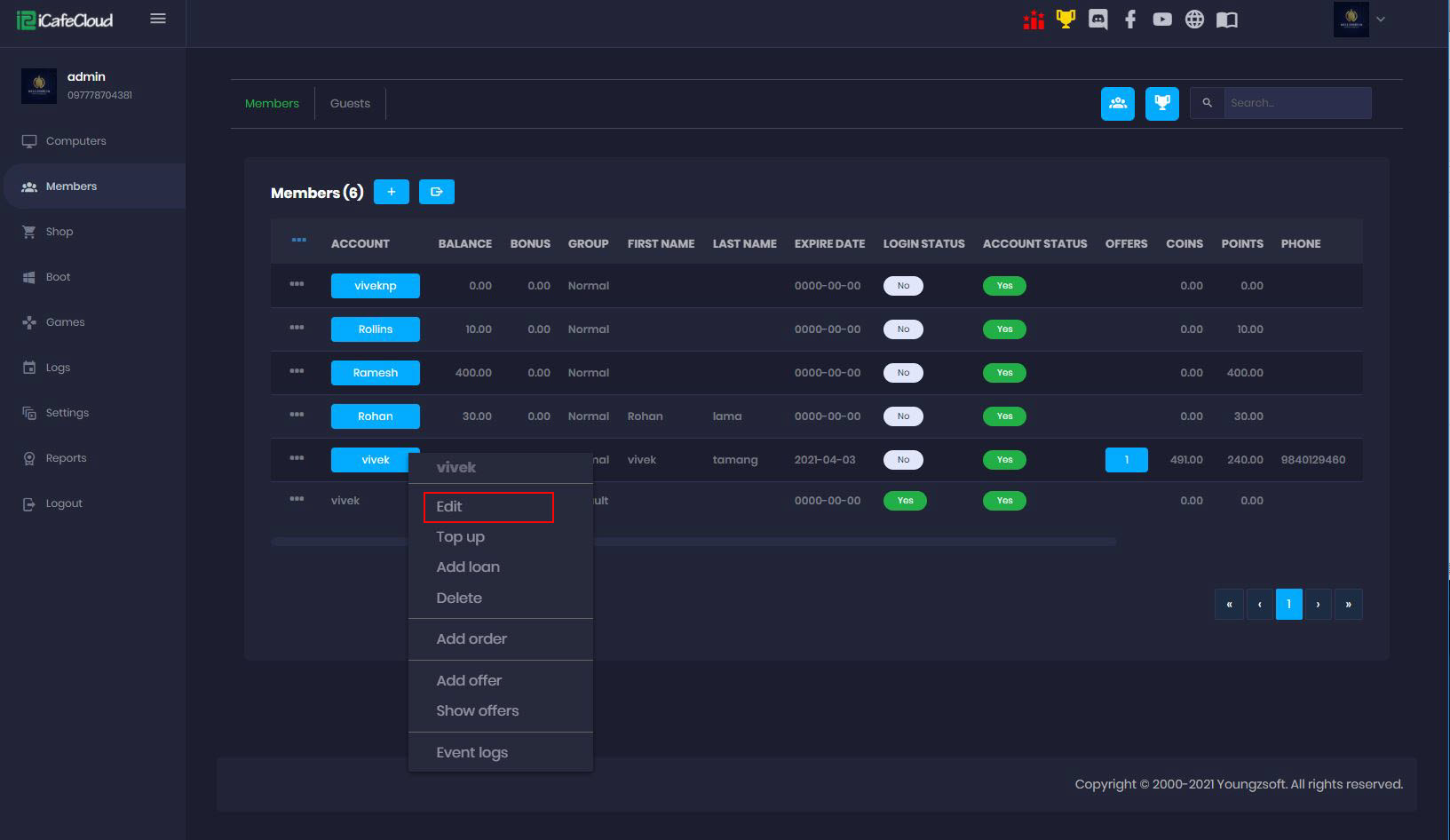Open the Discord icon in header
The height and width of the screenshot is (840, 1450).
(1097, 20)
